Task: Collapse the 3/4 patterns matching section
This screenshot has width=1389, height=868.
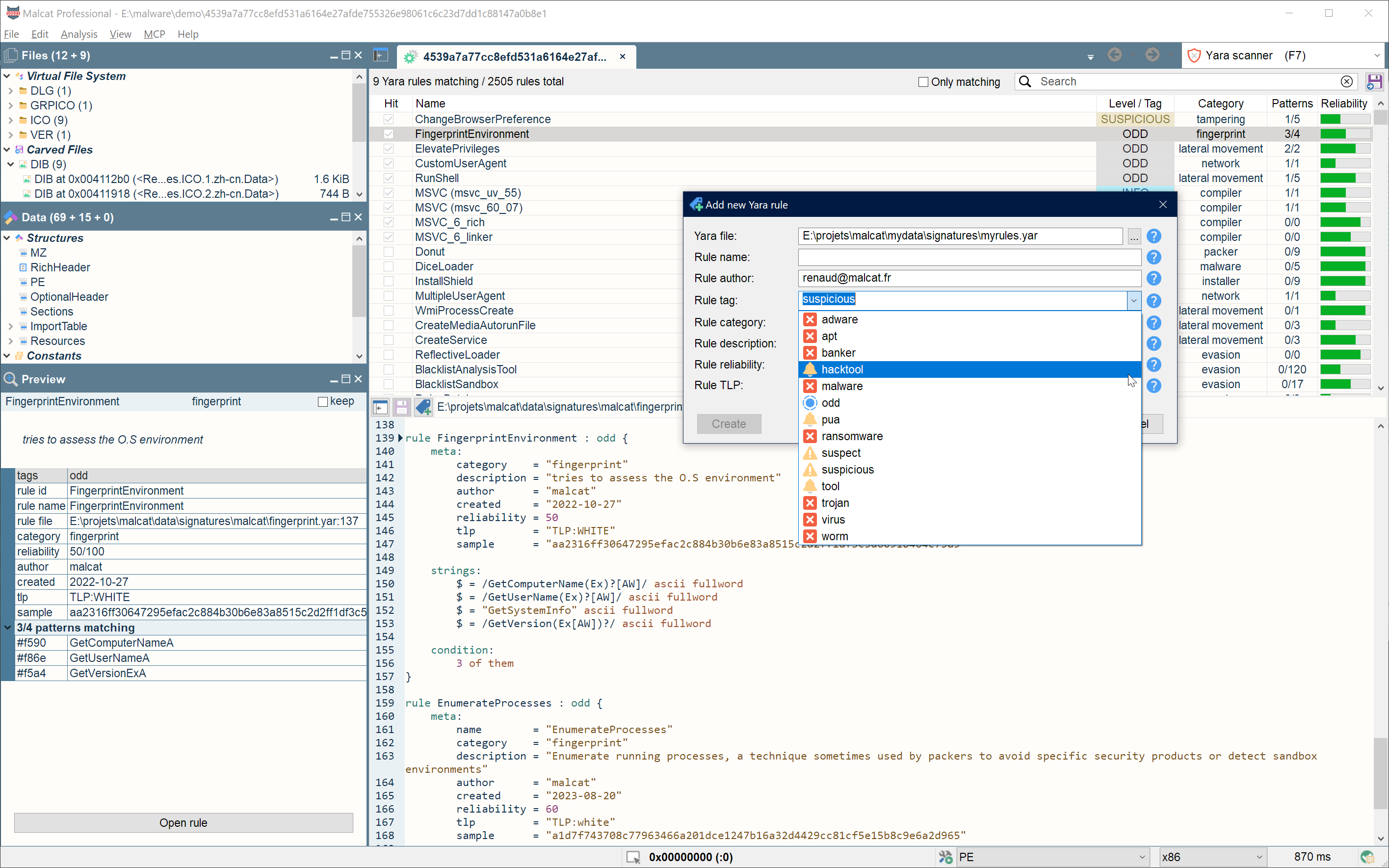Action: point(7,628)
